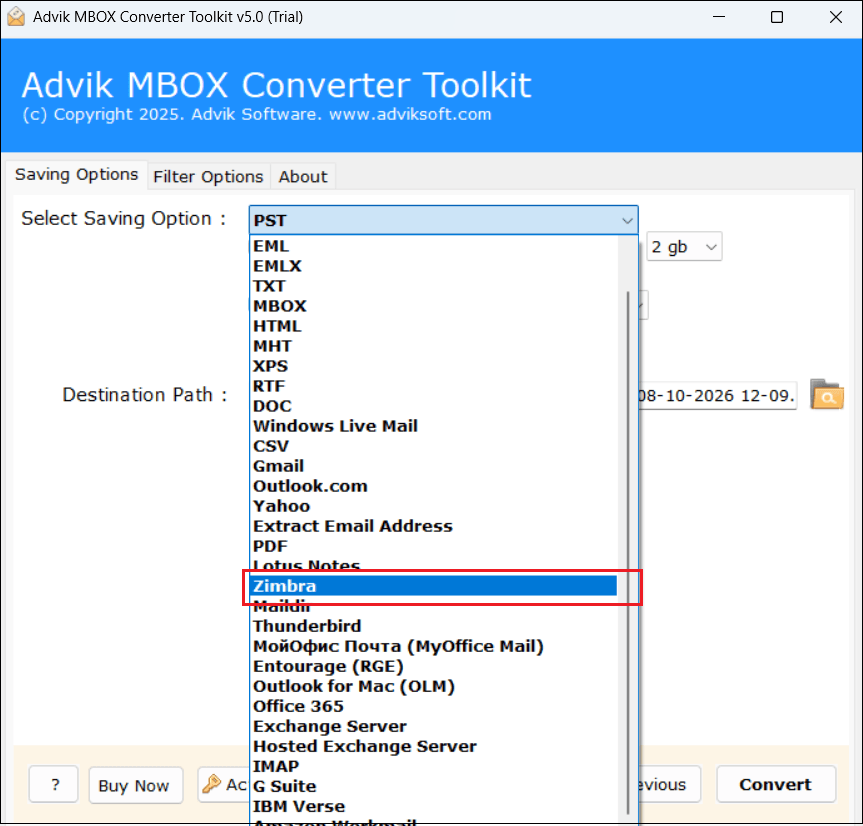
Task: Click the destination path text field
Action: pyautogui.click(x=717, y=395)
